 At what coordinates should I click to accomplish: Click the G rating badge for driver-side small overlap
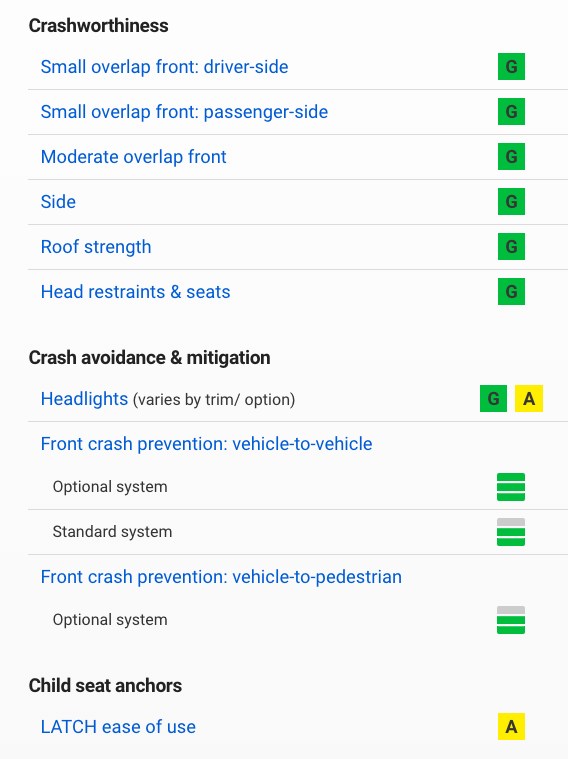pos(511,67)
